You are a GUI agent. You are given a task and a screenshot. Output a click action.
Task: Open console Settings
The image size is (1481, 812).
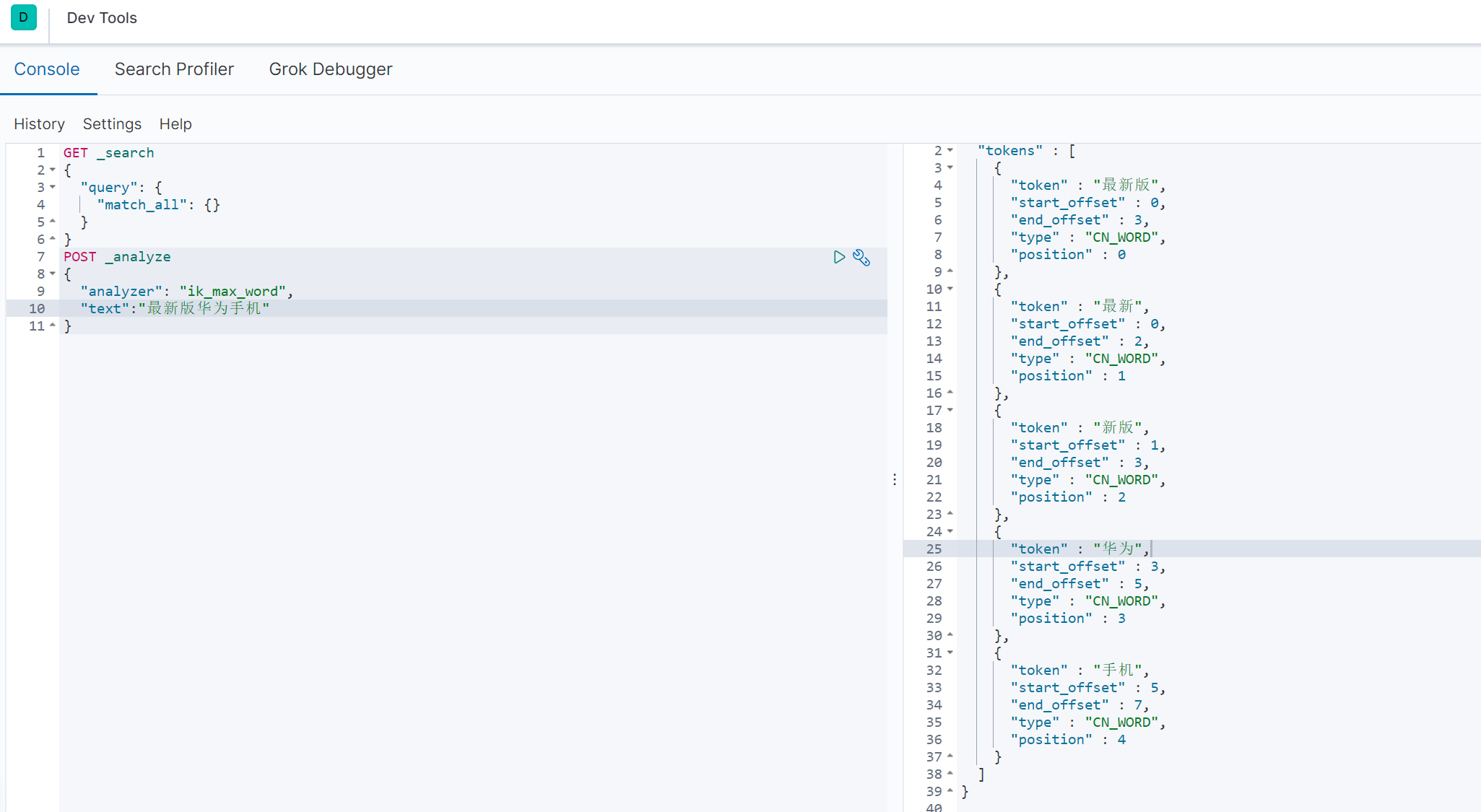point(112,124)
